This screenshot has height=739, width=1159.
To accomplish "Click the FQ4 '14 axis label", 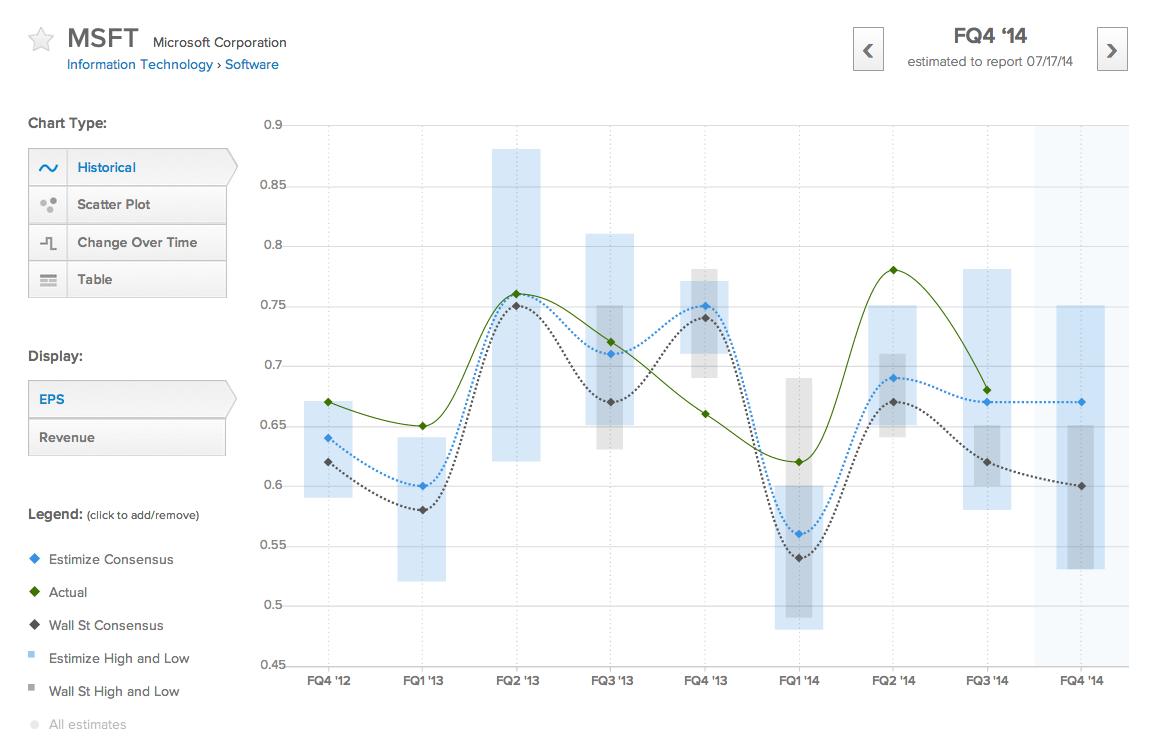I will (1081, 681).
